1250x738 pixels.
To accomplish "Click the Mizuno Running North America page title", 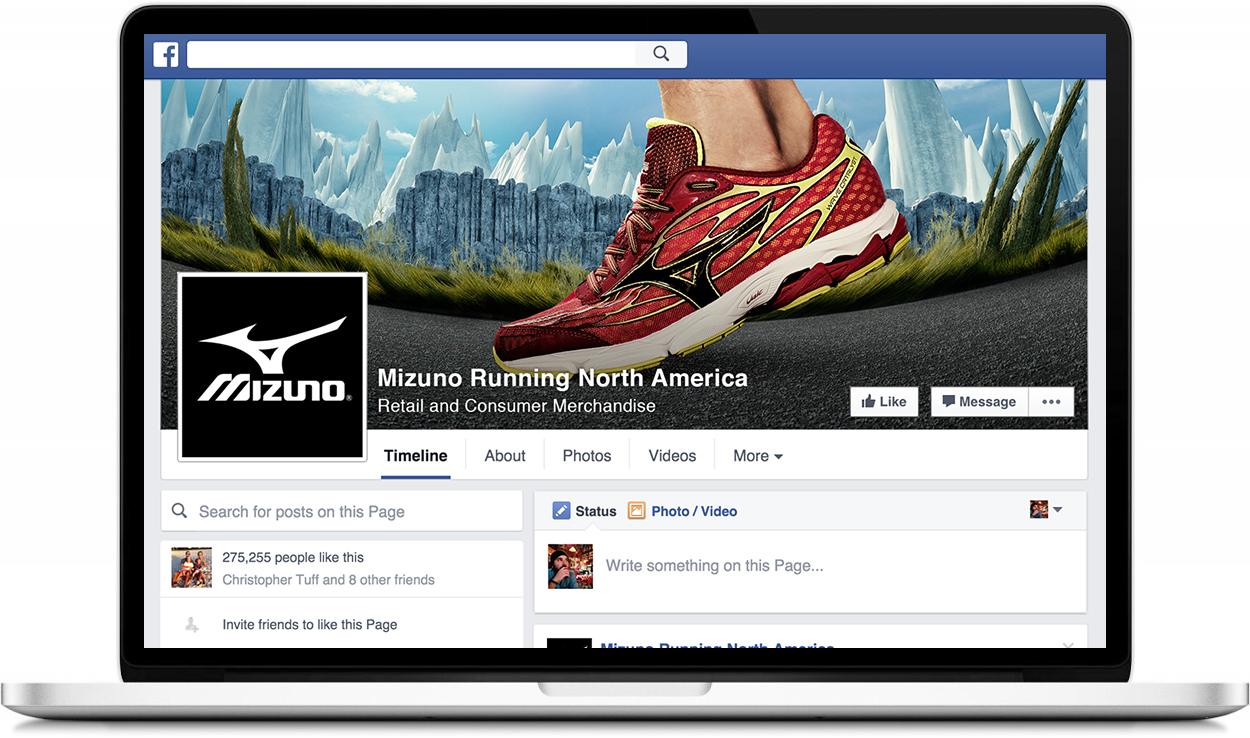I will [563, 378].
